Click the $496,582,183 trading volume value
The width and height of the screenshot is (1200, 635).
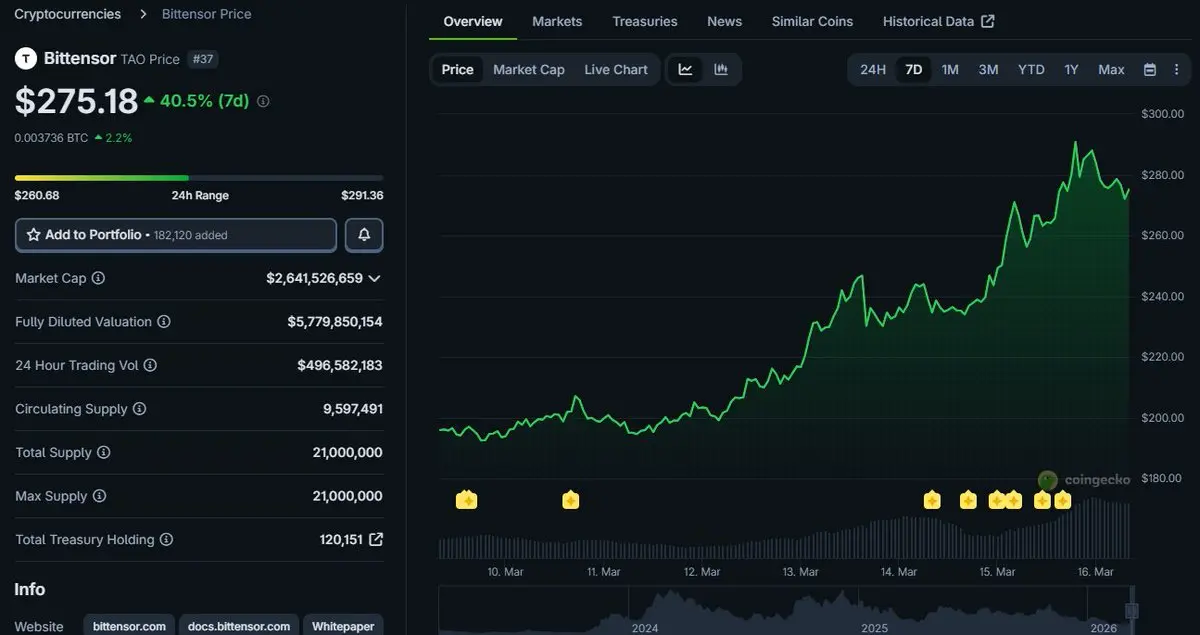point(340,366)
